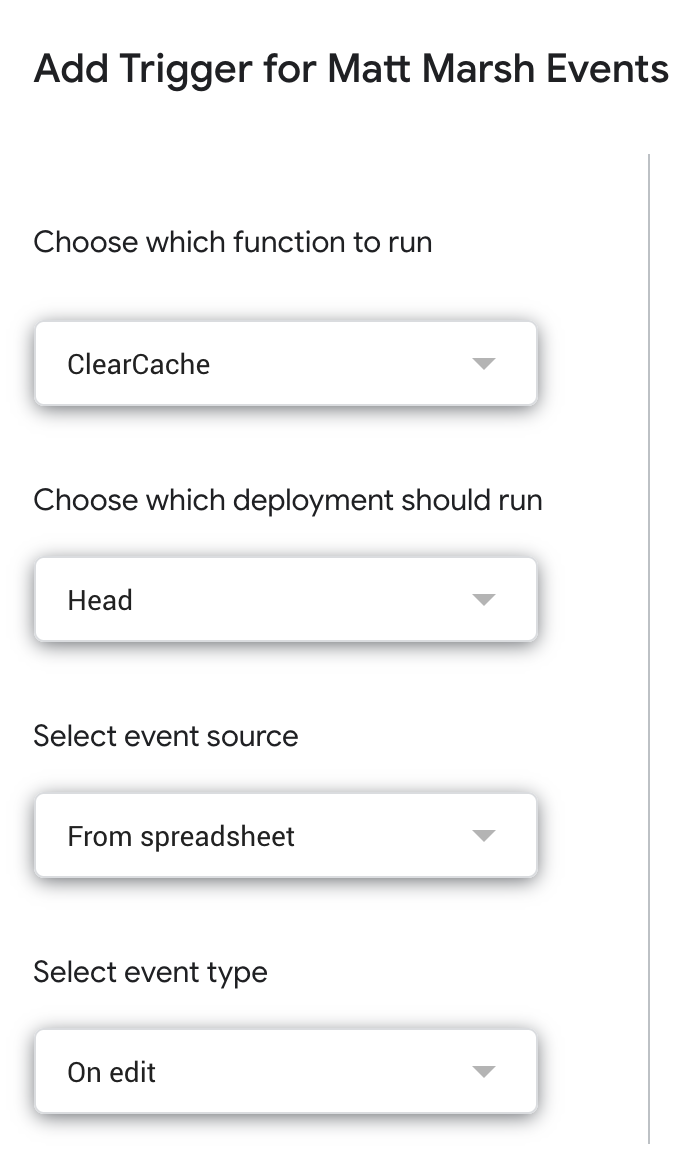Click the 'On edit' selected value text
676x1168 pixels.
tap(112, 1072)
